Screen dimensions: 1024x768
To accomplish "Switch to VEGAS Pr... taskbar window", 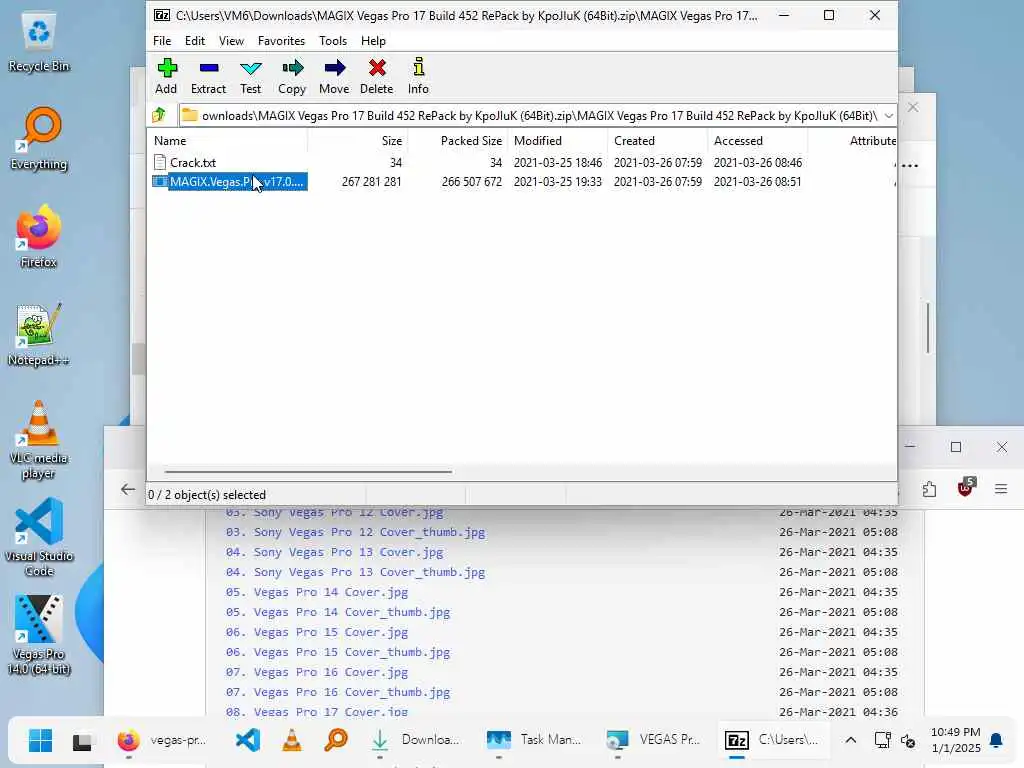I will (x=653, y=740).
